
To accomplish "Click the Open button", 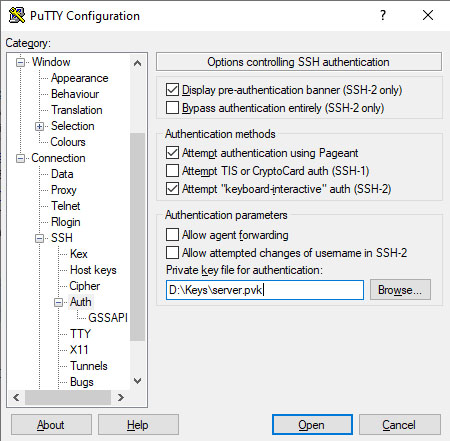I will (x=312, y=425).
